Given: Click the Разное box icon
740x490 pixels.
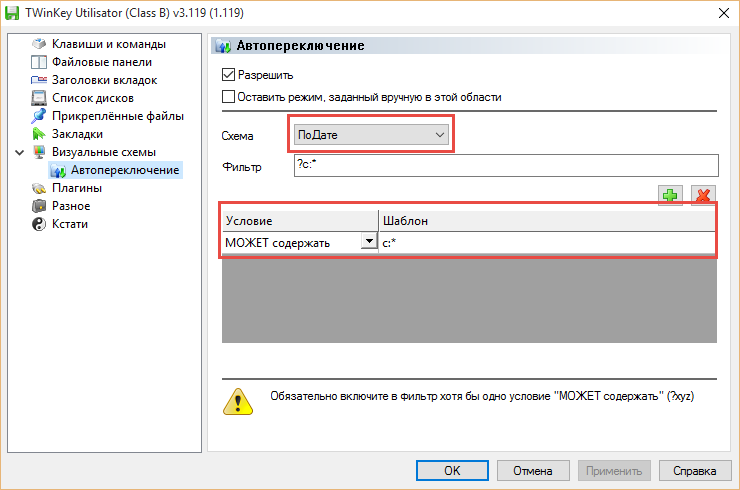Looking at the screenshot, I should click(39, 206).
